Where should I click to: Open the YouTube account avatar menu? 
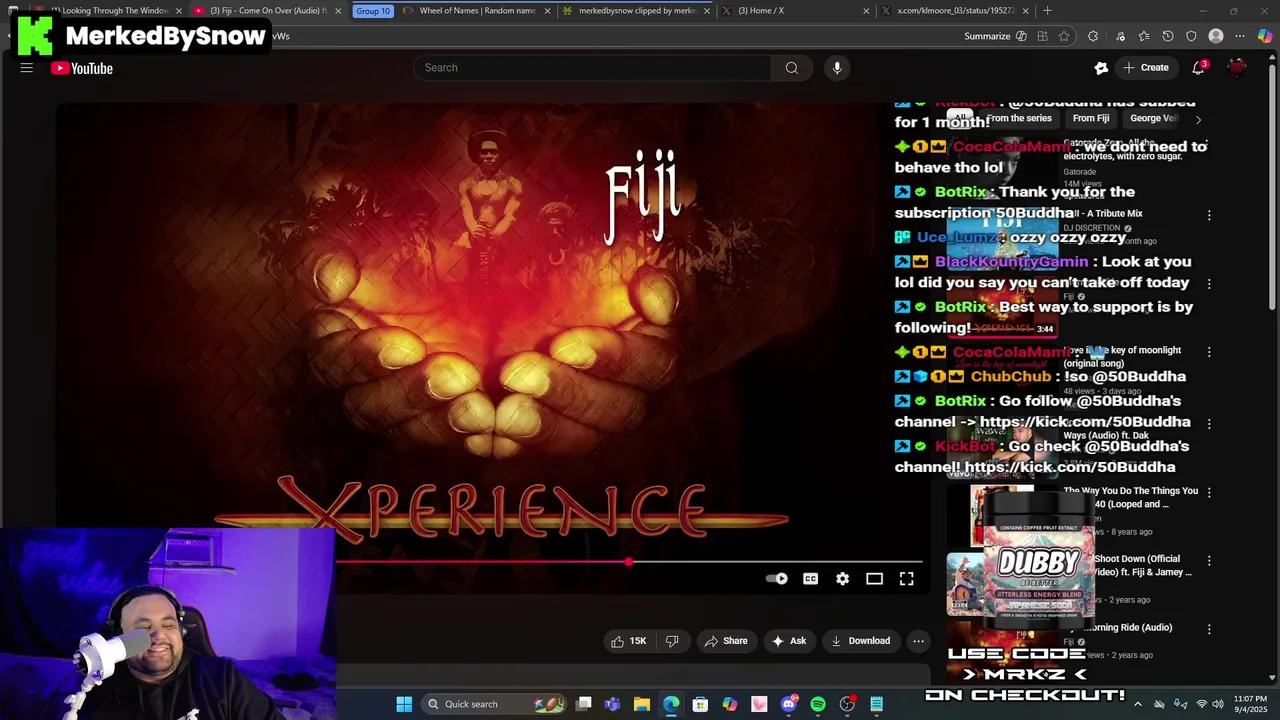[x=1237, y=68]
